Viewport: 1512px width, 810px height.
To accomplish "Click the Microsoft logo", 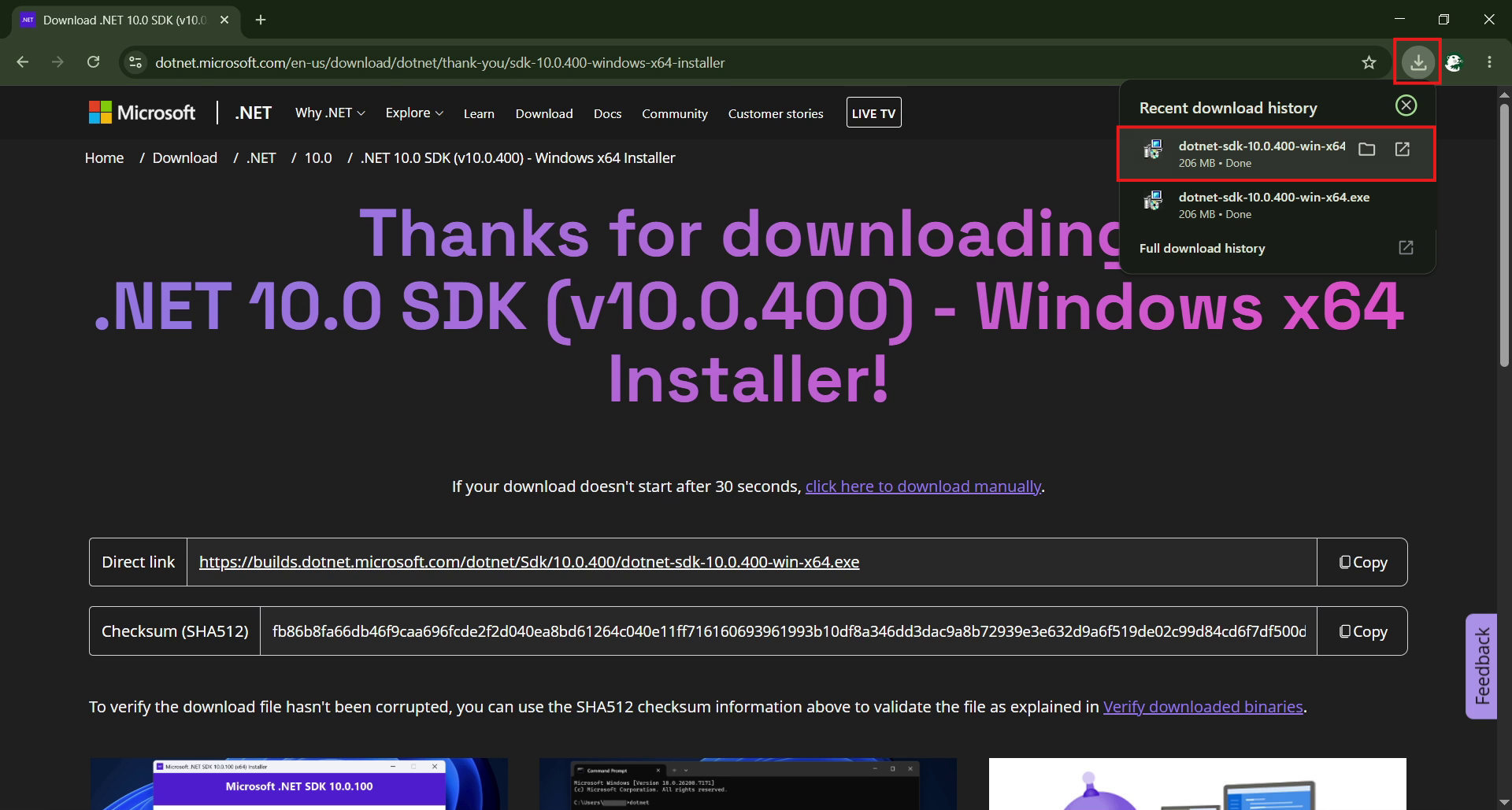I will coord(142,113).
